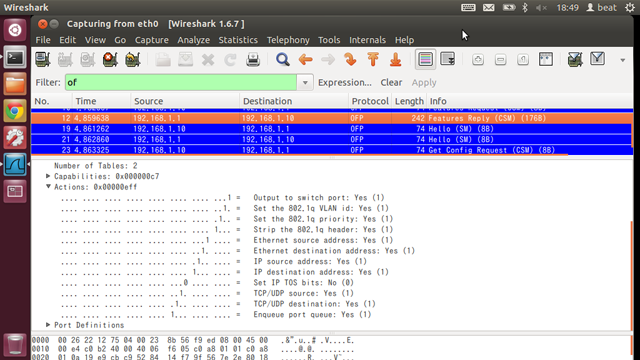
Task: Open the display filters edit icon
Action: tap(598, 59)
